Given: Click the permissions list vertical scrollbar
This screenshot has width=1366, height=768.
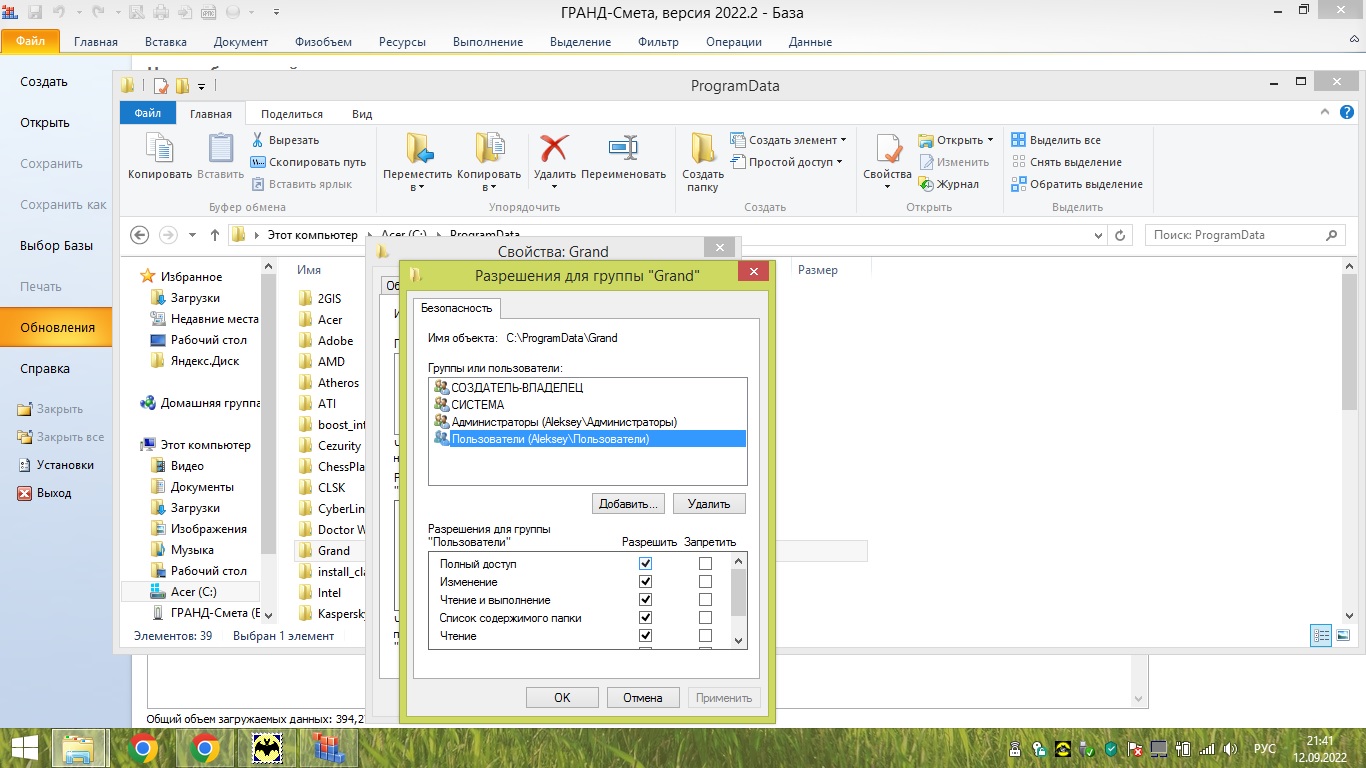Looking at the screenshot, I should pos(739,600).
